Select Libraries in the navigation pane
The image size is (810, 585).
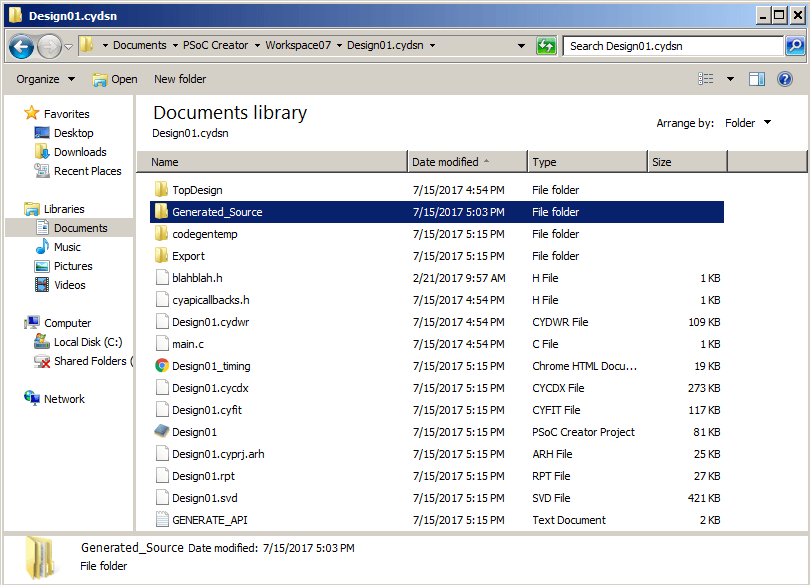coord(64,209)
